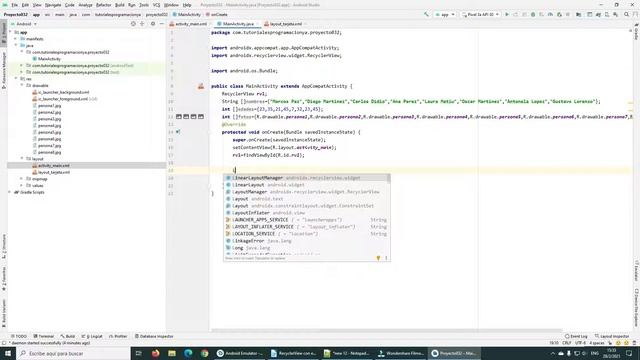This screenshot has height=360, width=640.
Task: Open the Build Variants side tab
Action: point(4,313)
